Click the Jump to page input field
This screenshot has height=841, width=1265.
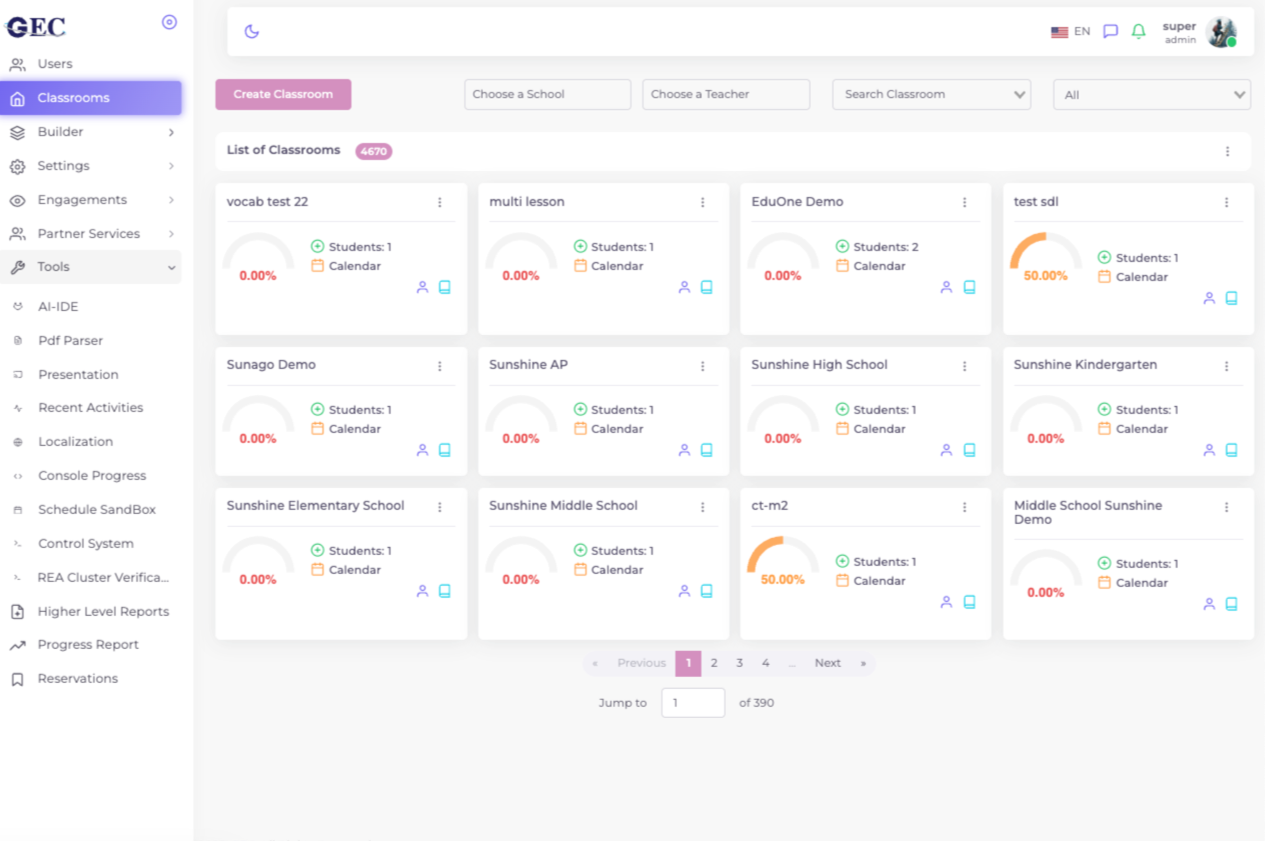(692, 703)
